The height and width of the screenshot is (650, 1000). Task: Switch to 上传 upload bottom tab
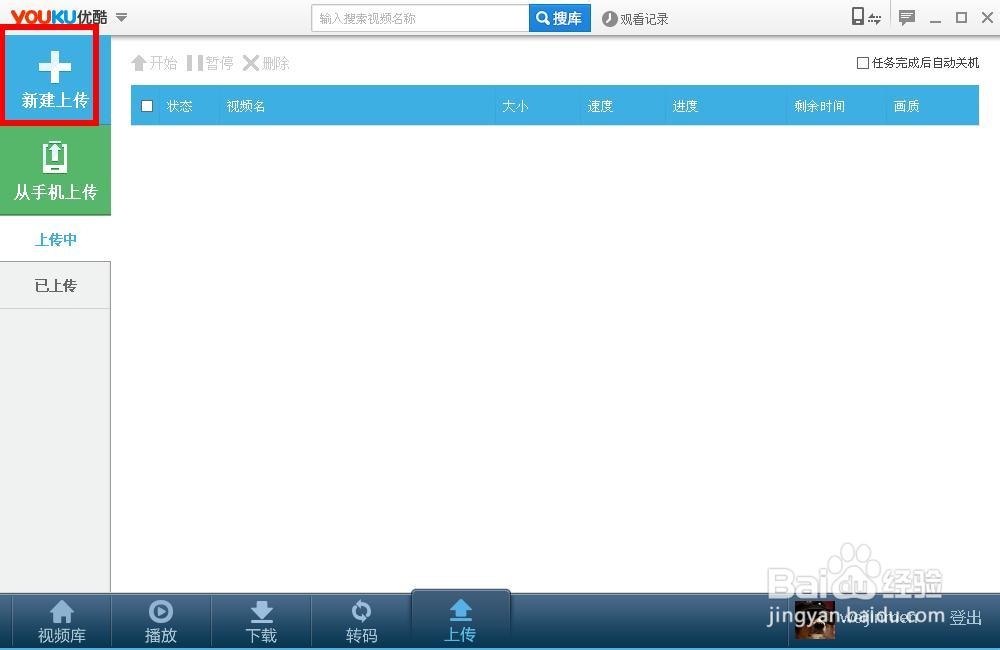tap(460, 620)
